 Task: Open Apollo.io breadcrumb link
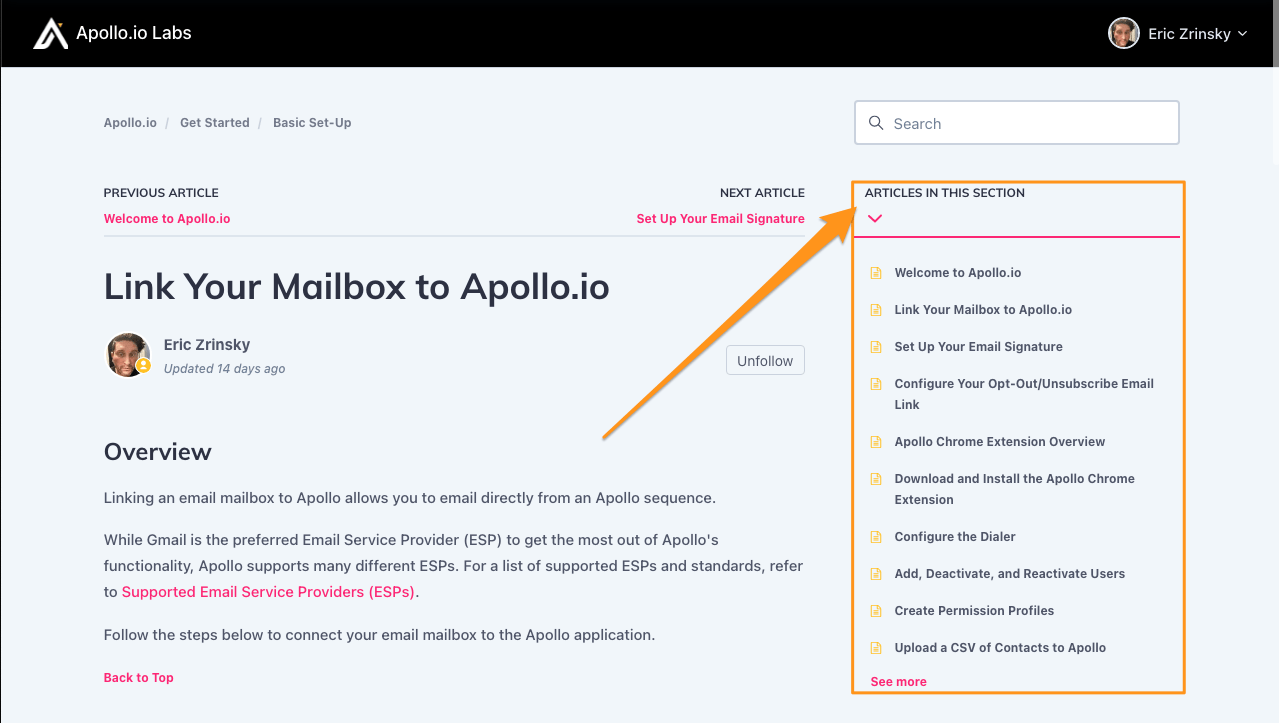tap(130, 123)
